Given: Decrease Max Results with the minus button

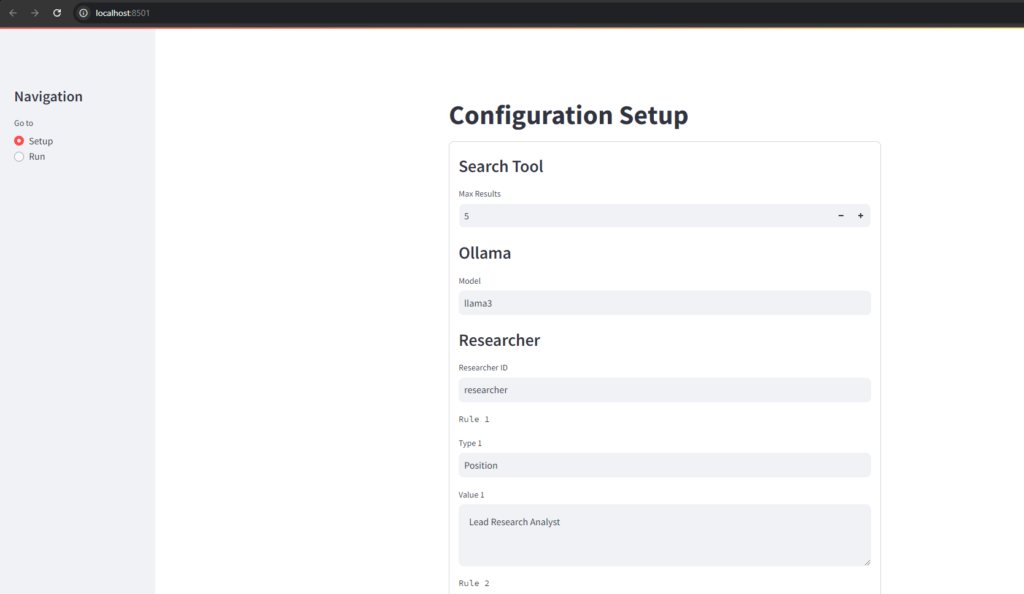Looking at the screenshot, I should click(x=840, y=216).
